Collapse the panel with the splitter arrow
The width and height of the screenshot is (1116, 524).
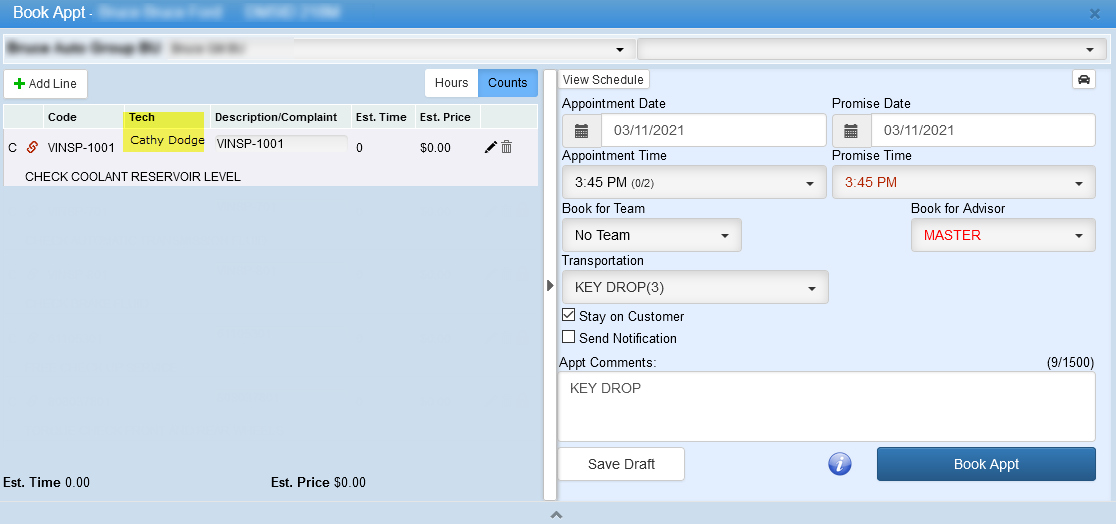[x=549, y=286]
